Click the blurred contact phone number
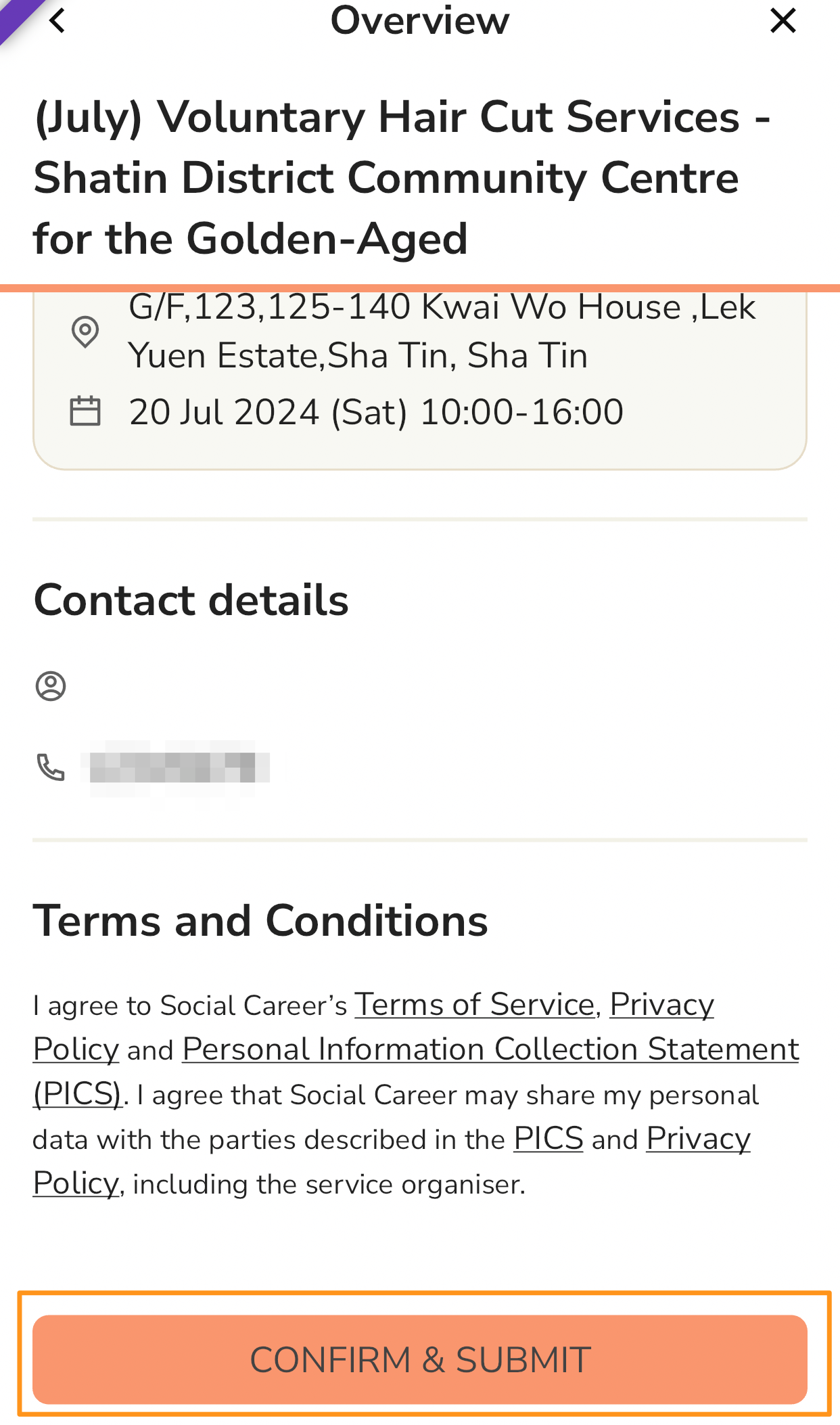The height and width of the screenshot is (1425, 840). point(174,767)
